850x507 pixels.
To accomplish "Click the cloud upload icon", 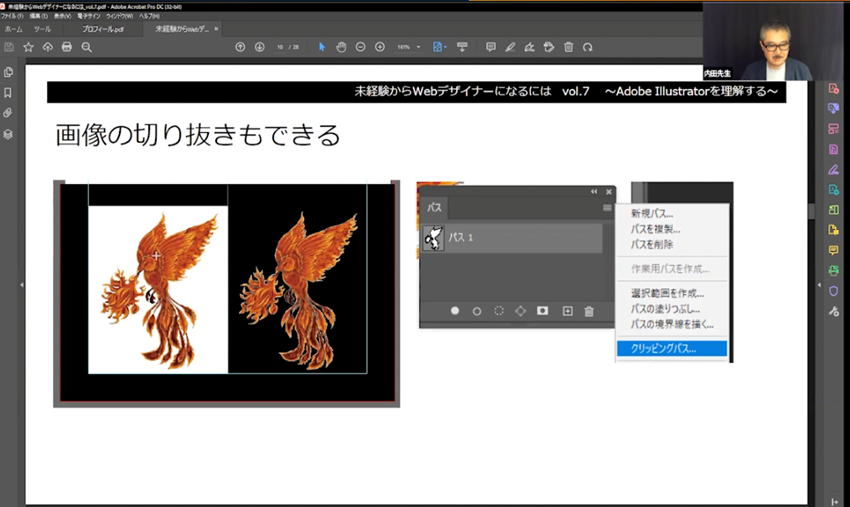I will (x=48, y=47).
